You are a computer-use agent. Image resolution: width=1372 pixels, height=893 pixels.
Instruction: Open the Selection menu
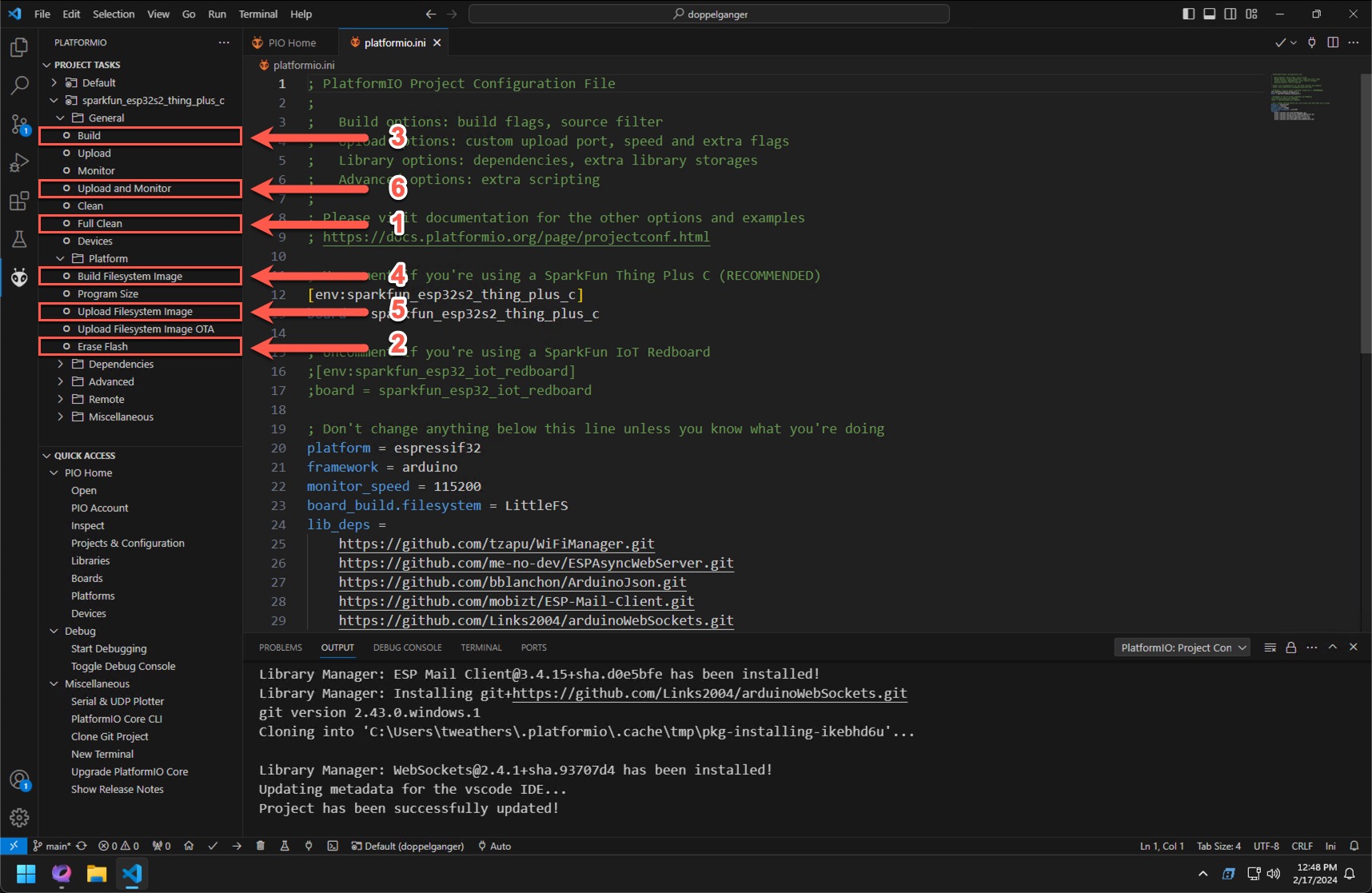(114, 14)
